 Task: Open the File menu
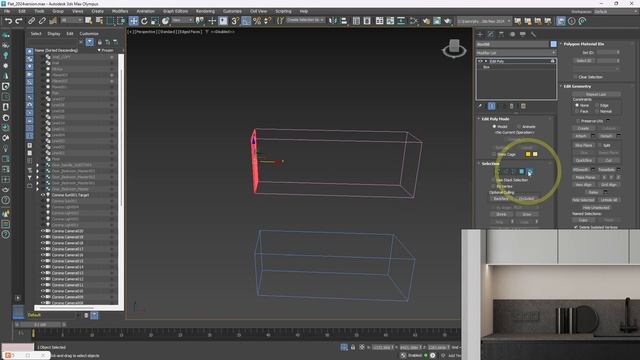(x=7, y=11)
